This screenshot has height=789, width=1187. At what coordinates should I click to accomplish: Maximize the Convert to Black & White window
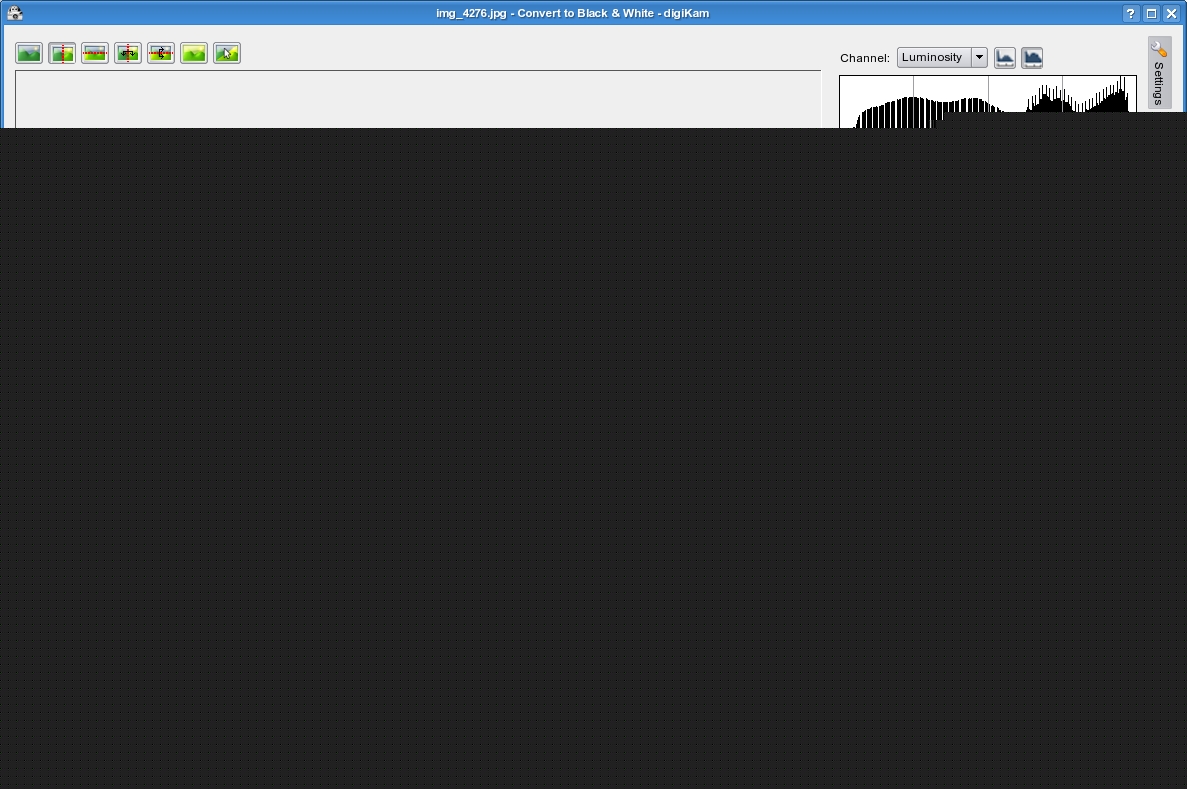[x=1151, y=13]
